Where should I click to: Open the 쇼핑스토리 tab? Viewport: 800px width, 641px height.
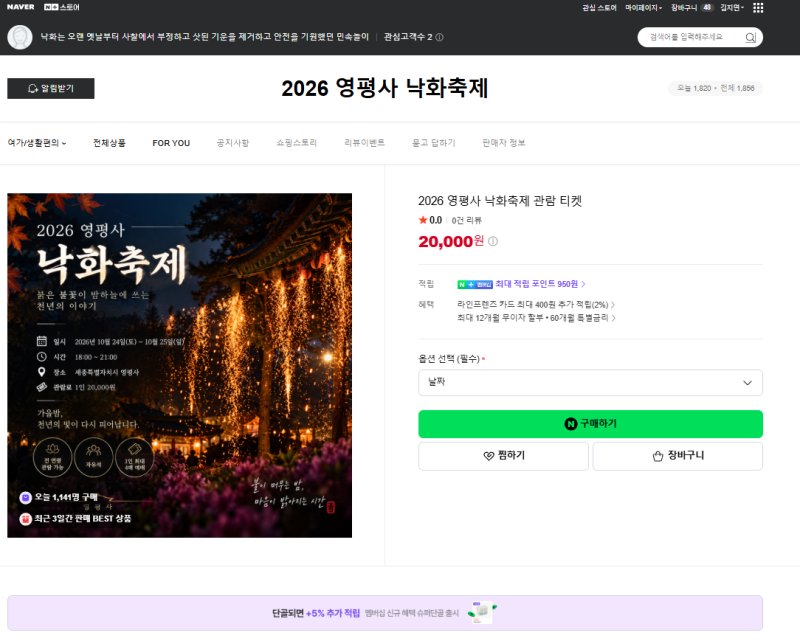pos(296,143)
